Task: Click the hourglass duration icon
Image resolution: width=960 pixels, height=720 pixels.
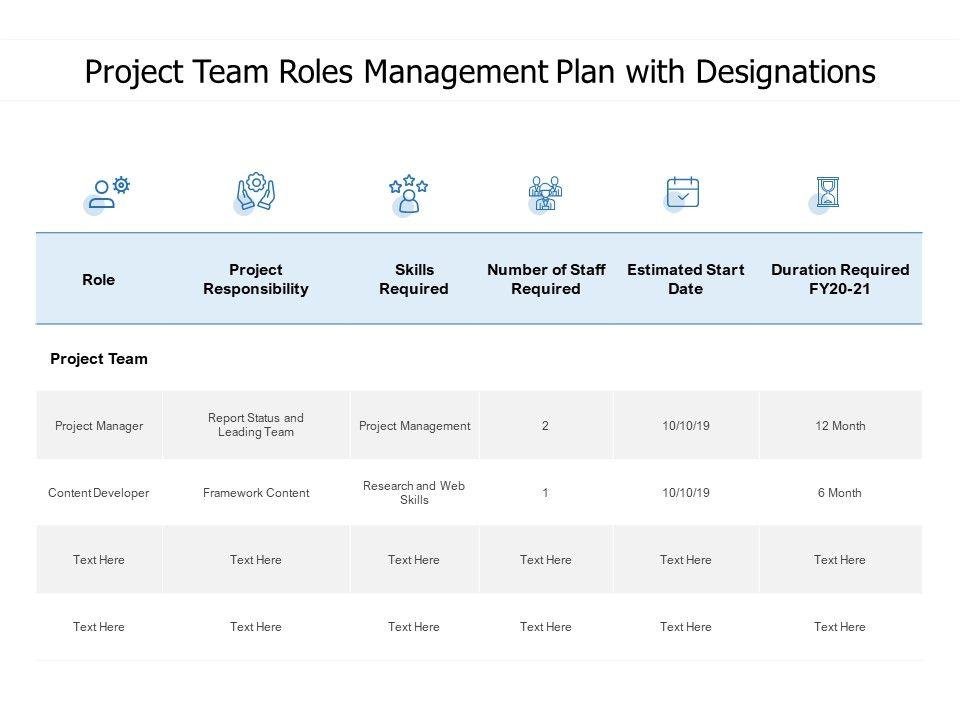Action: pyautogui.click(x=826, y=192)
